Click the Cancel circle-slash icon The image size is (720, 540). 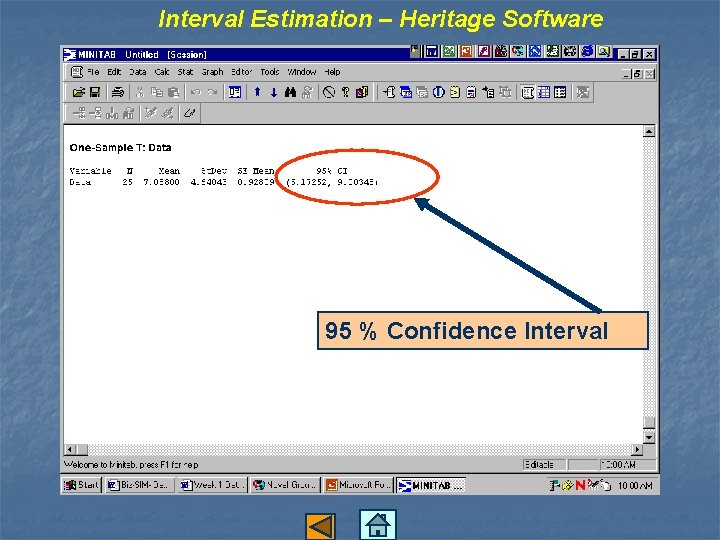(329, 92)
